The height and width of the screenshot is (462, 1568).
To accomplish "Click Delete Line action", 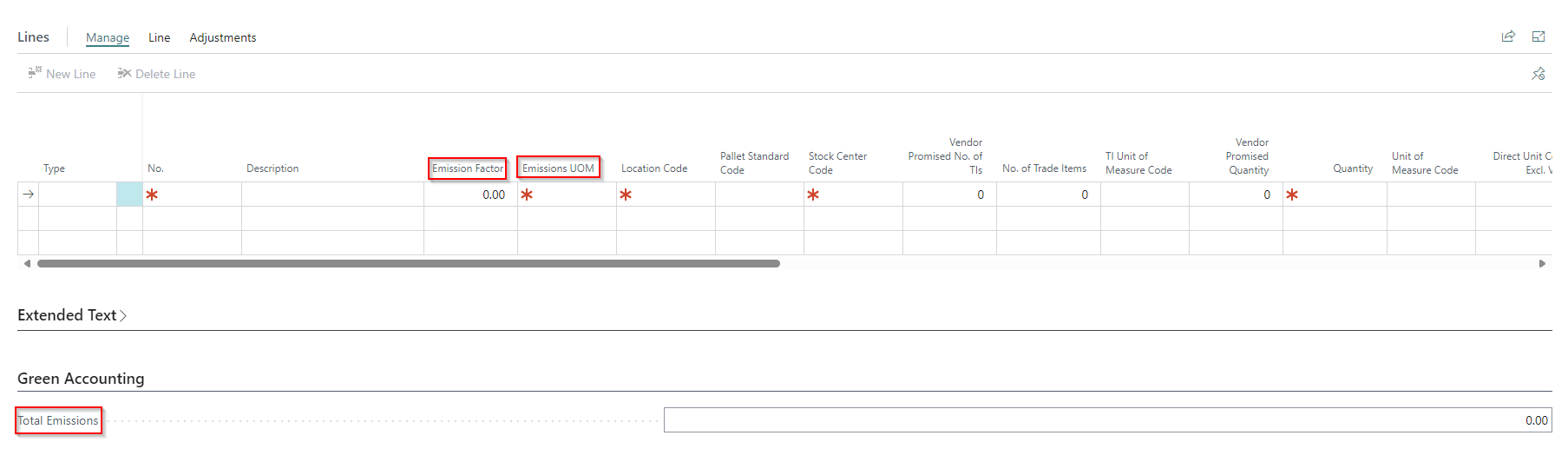I will [156, 74].
